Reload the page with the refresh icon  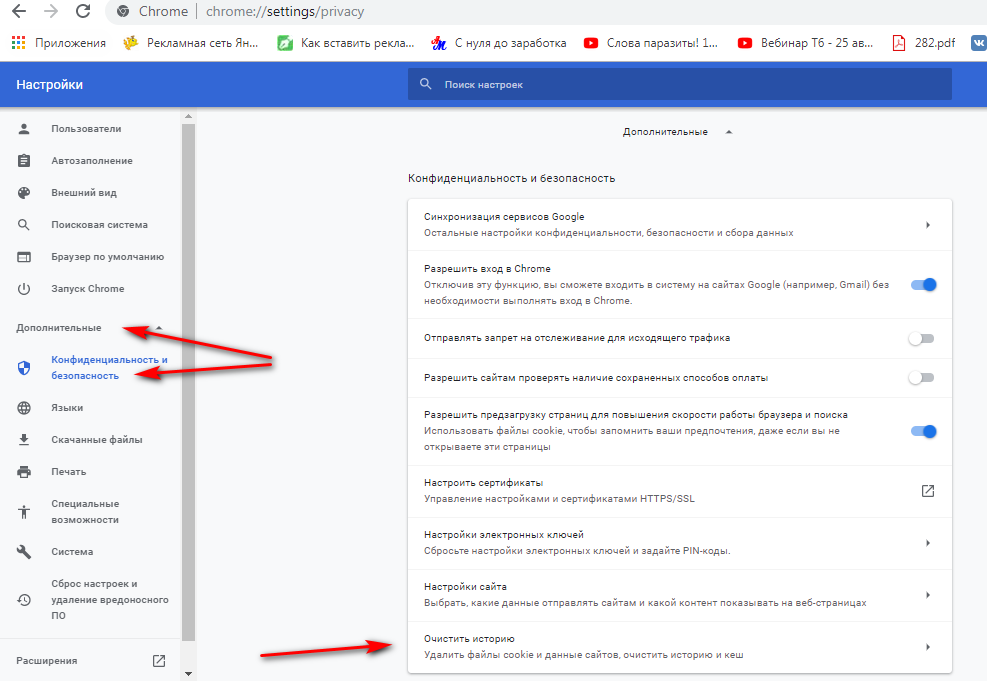coord(83,11)
